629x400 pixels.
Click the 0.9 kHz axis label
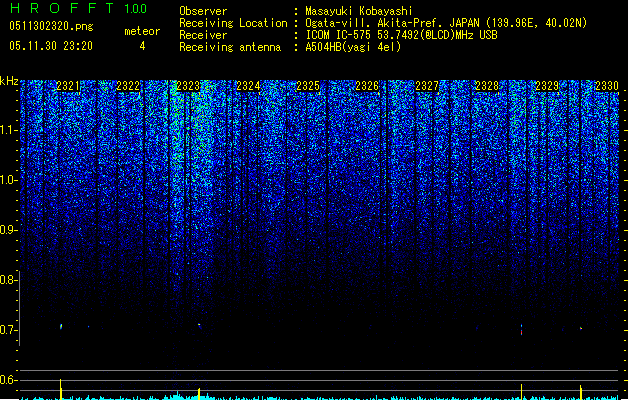pyautogui.click(x=8, y=230)
